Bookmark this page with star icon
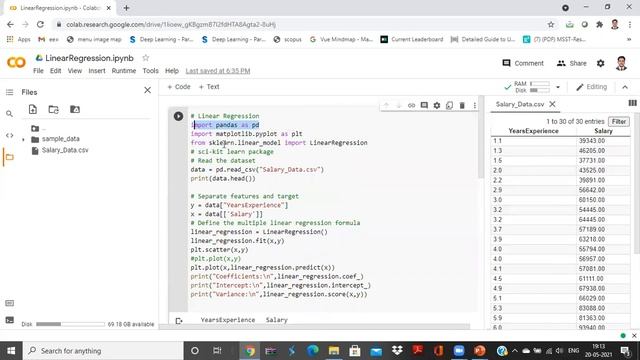This screenshot has height=360, width=640. click(551, 24)
